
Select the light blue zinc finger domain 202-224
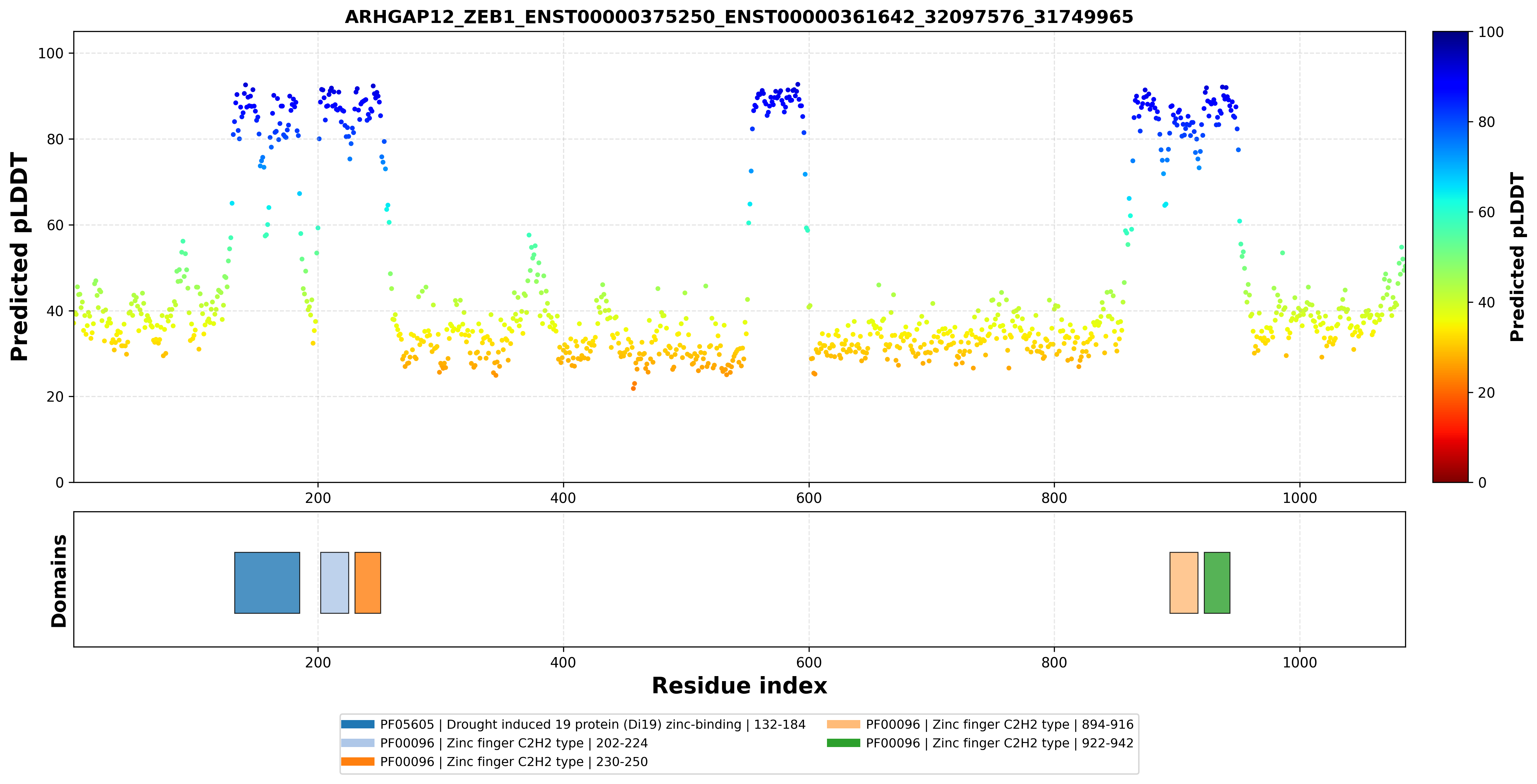pyautogui.click(x=334, y=583)
